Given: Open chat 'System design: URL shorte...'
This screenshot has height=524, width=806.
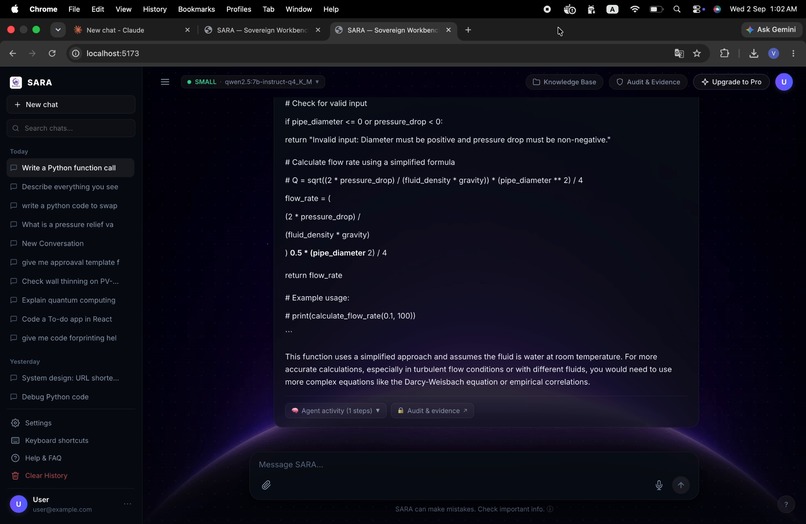Looking at the screenshot, I should click(71, 378).
